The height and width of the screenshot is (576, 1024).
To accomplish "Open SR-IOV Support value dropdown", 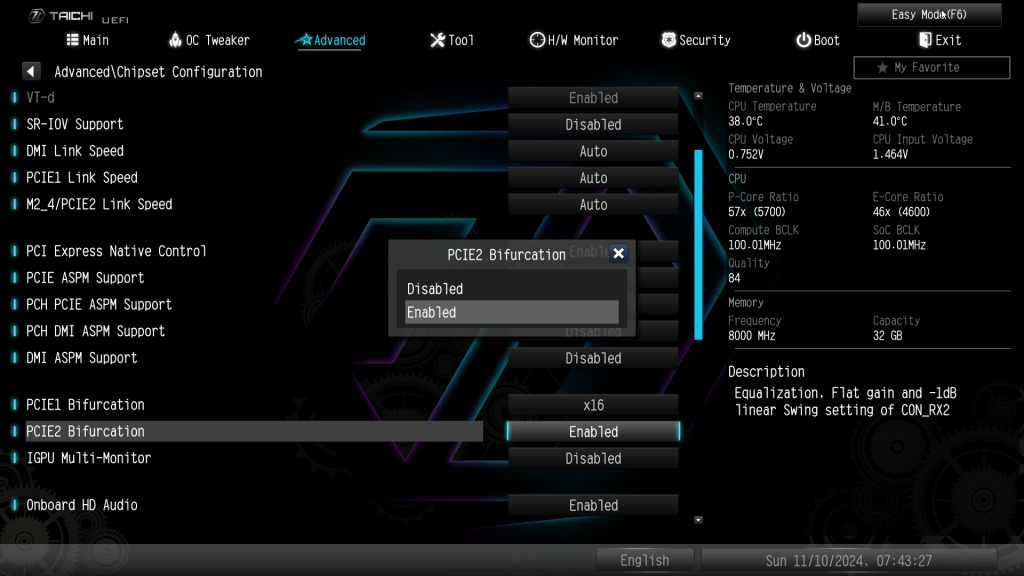I will click(x=593, y=125).
